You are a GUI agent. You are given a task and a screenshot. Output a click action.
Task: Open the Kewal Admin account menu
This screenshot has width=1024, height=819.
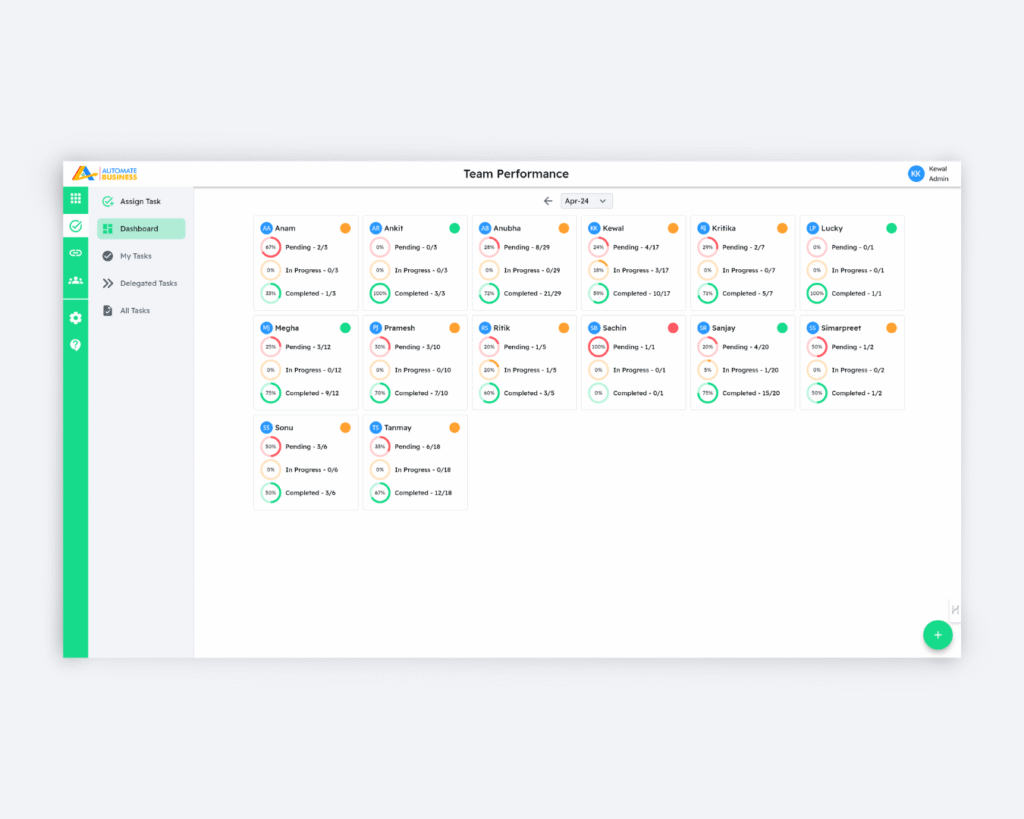(938, 174)
